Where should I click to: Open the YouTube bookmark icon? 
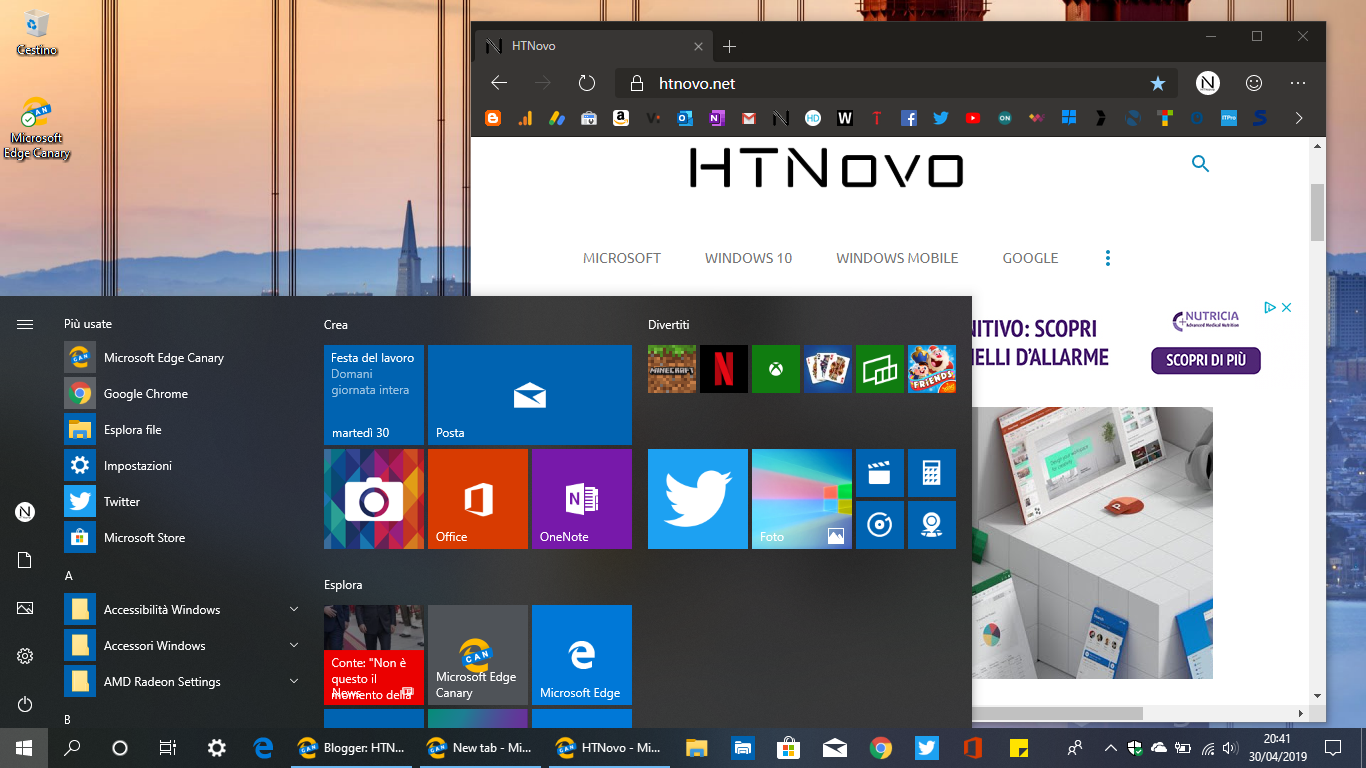click(972, 118)
